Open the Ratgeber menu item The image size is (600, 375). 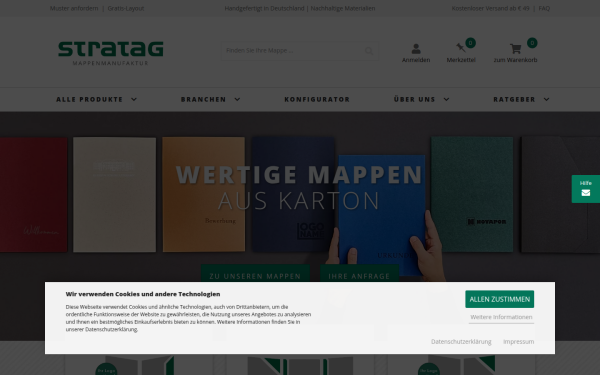(x=514, y=99)
